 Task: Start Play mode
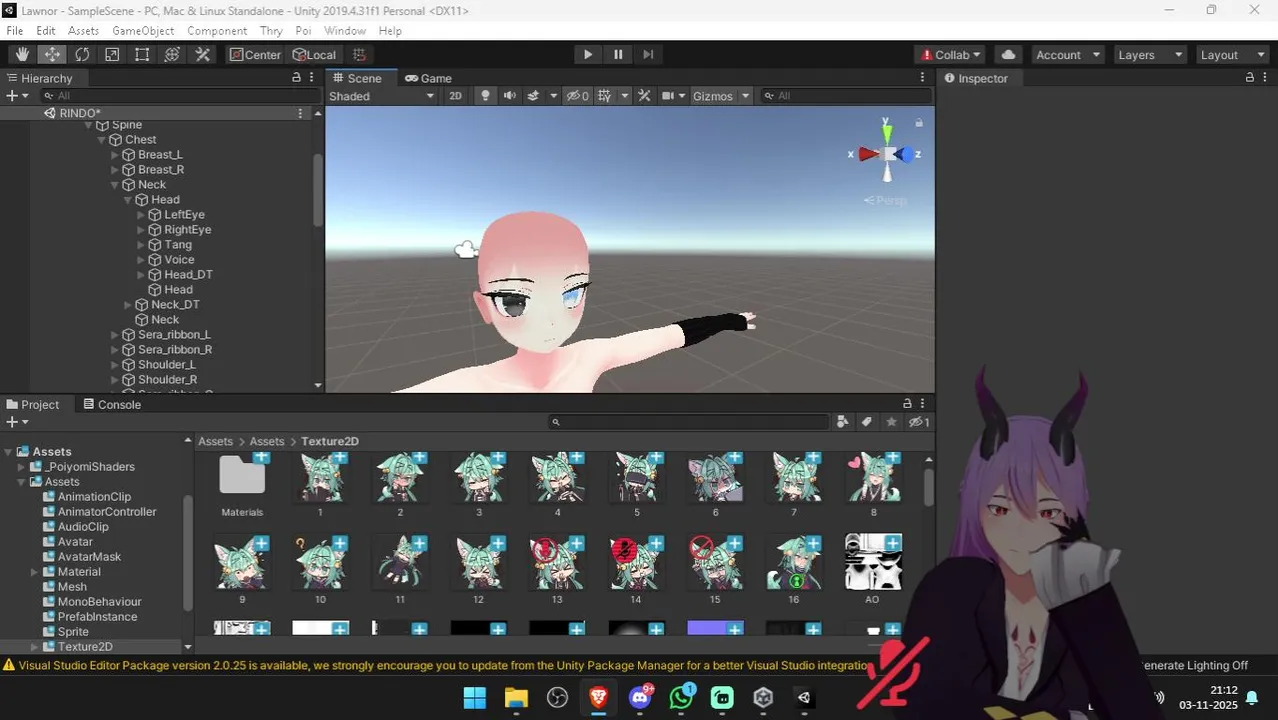(588, 55)
